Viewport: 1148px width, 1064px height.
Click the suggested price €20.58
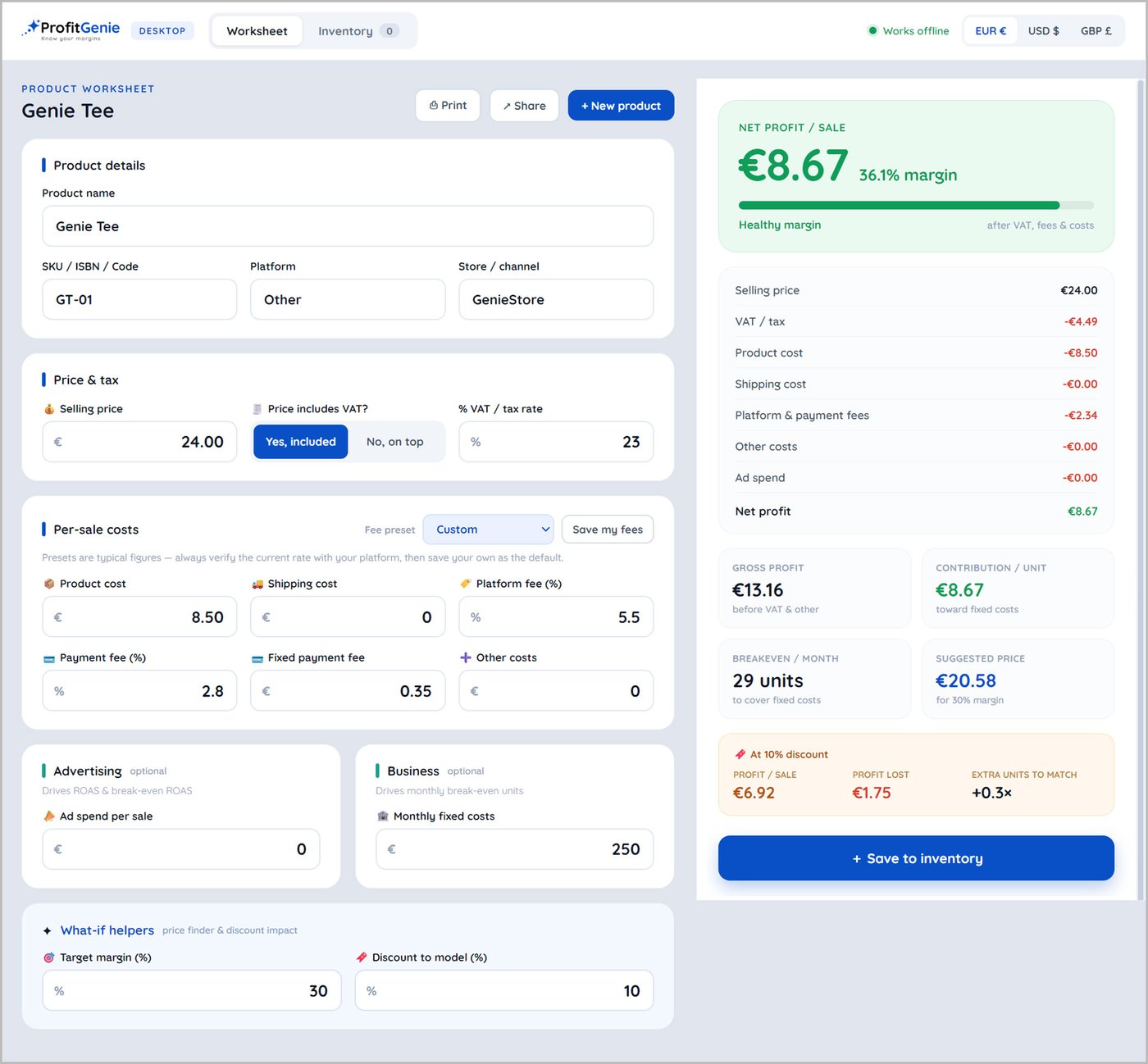click(x=966, y=681)
